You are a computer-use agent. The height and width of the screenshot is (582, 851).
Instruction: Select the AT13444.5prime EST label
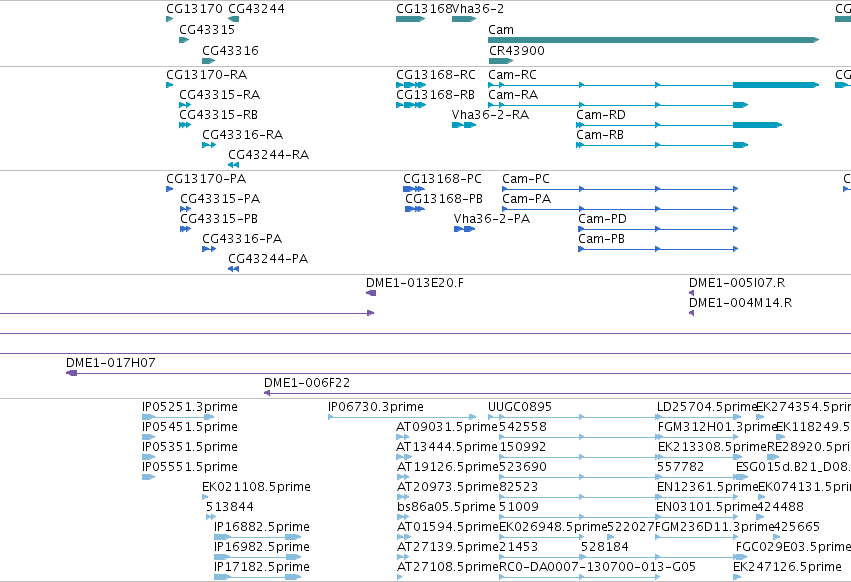coord(447,447)
